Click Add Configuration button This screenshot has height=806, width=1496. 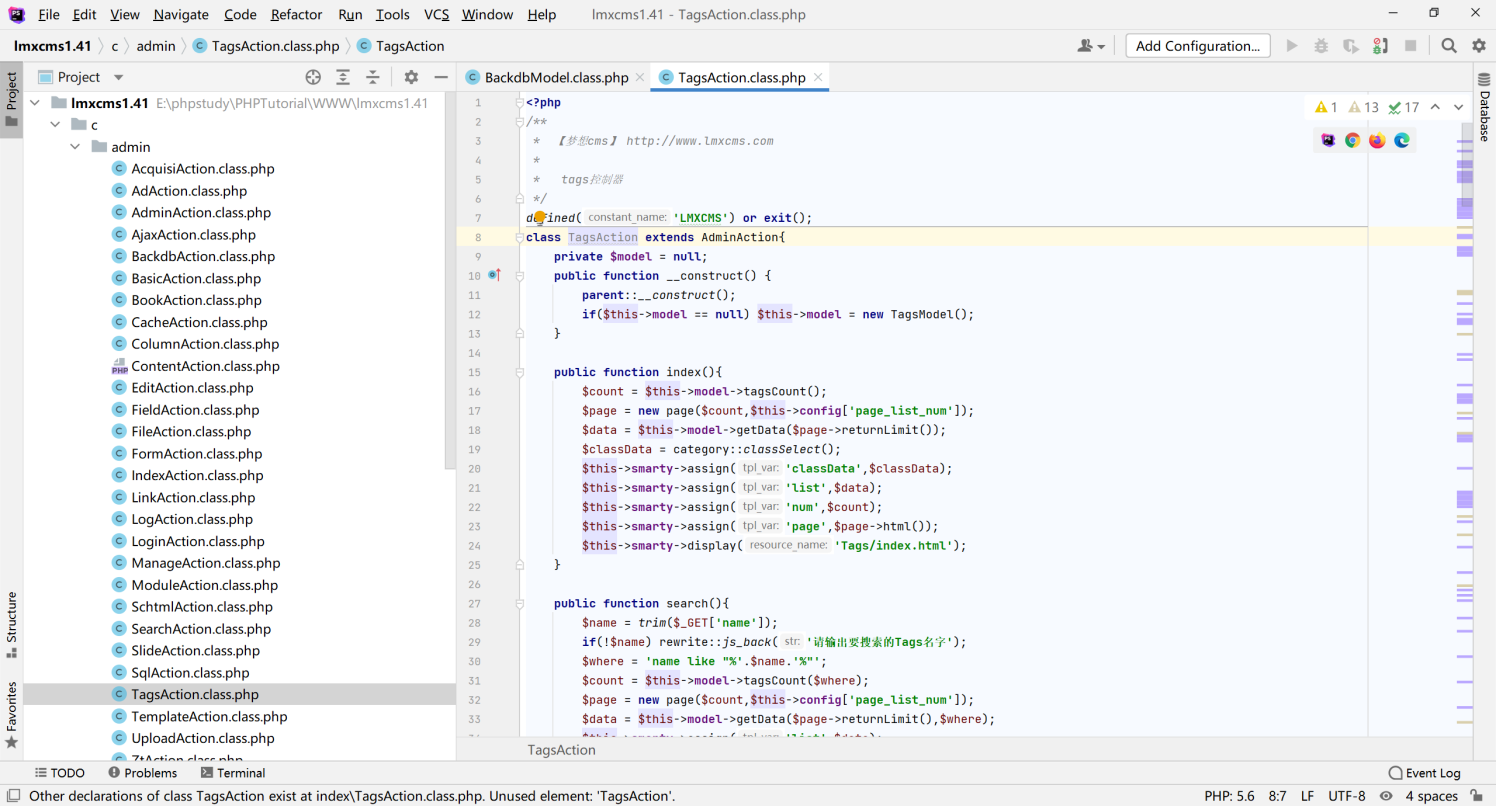click(1197, 46)
